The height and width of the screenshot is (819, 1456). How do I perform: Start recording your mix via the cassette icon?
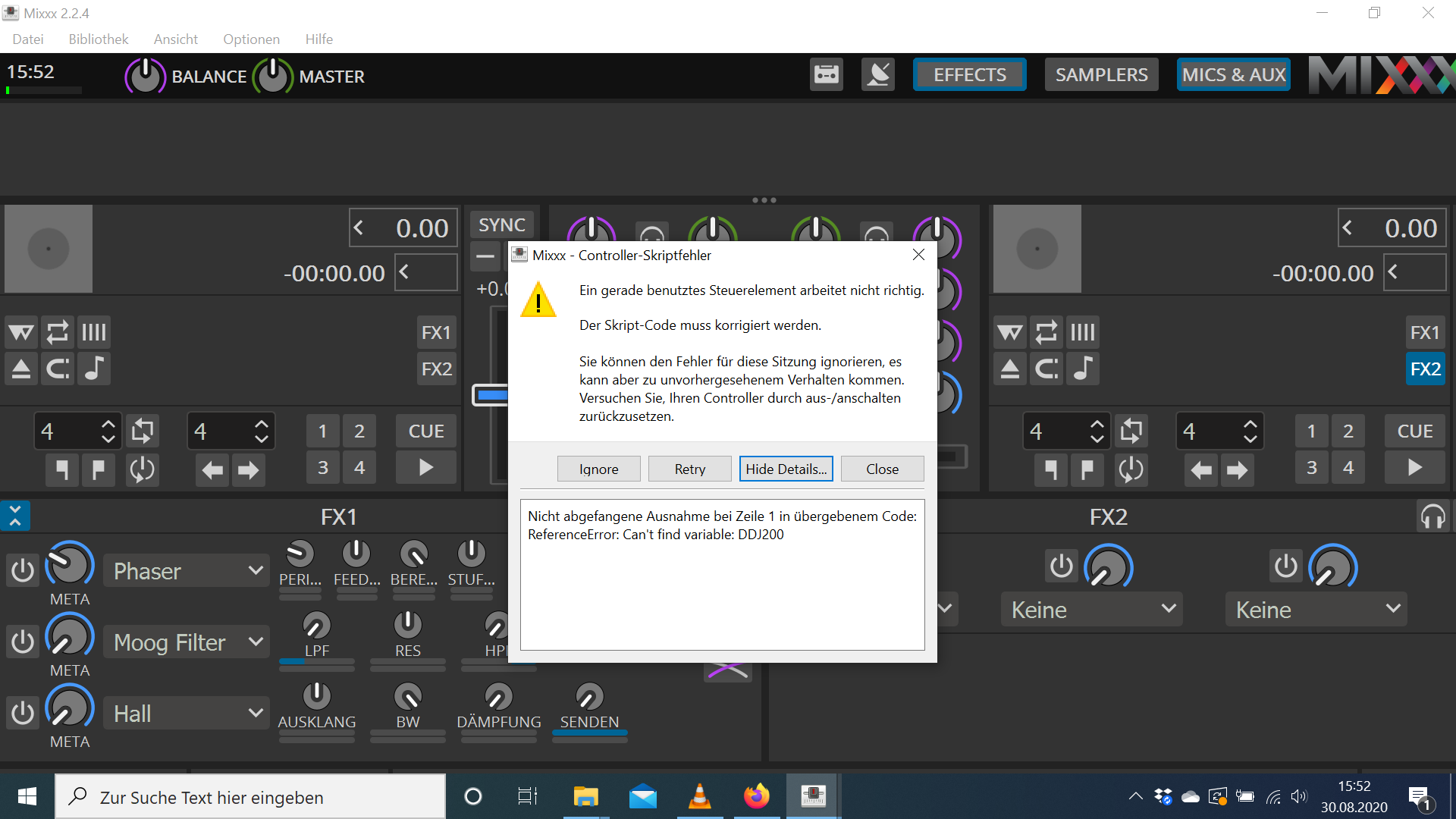coord(826,74)
